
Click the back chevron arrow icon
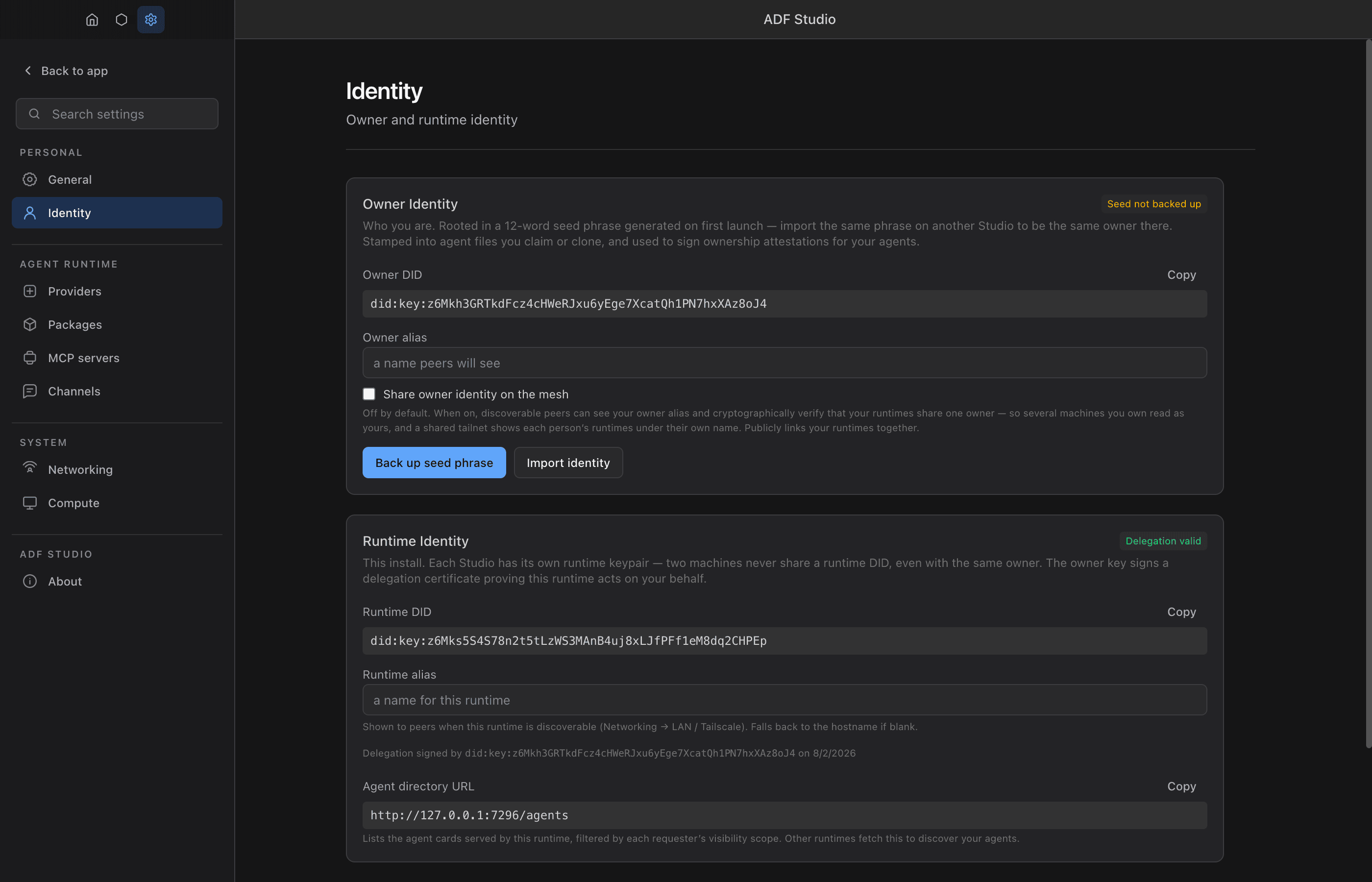(28, 71)
